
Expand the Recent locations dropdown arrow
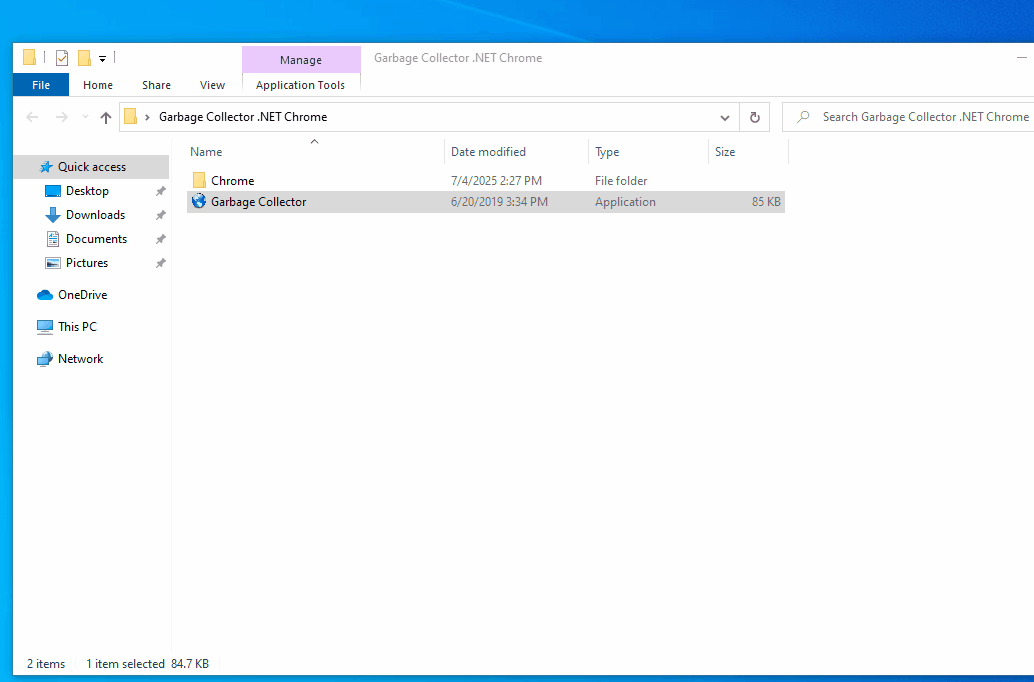coord(85,117)
